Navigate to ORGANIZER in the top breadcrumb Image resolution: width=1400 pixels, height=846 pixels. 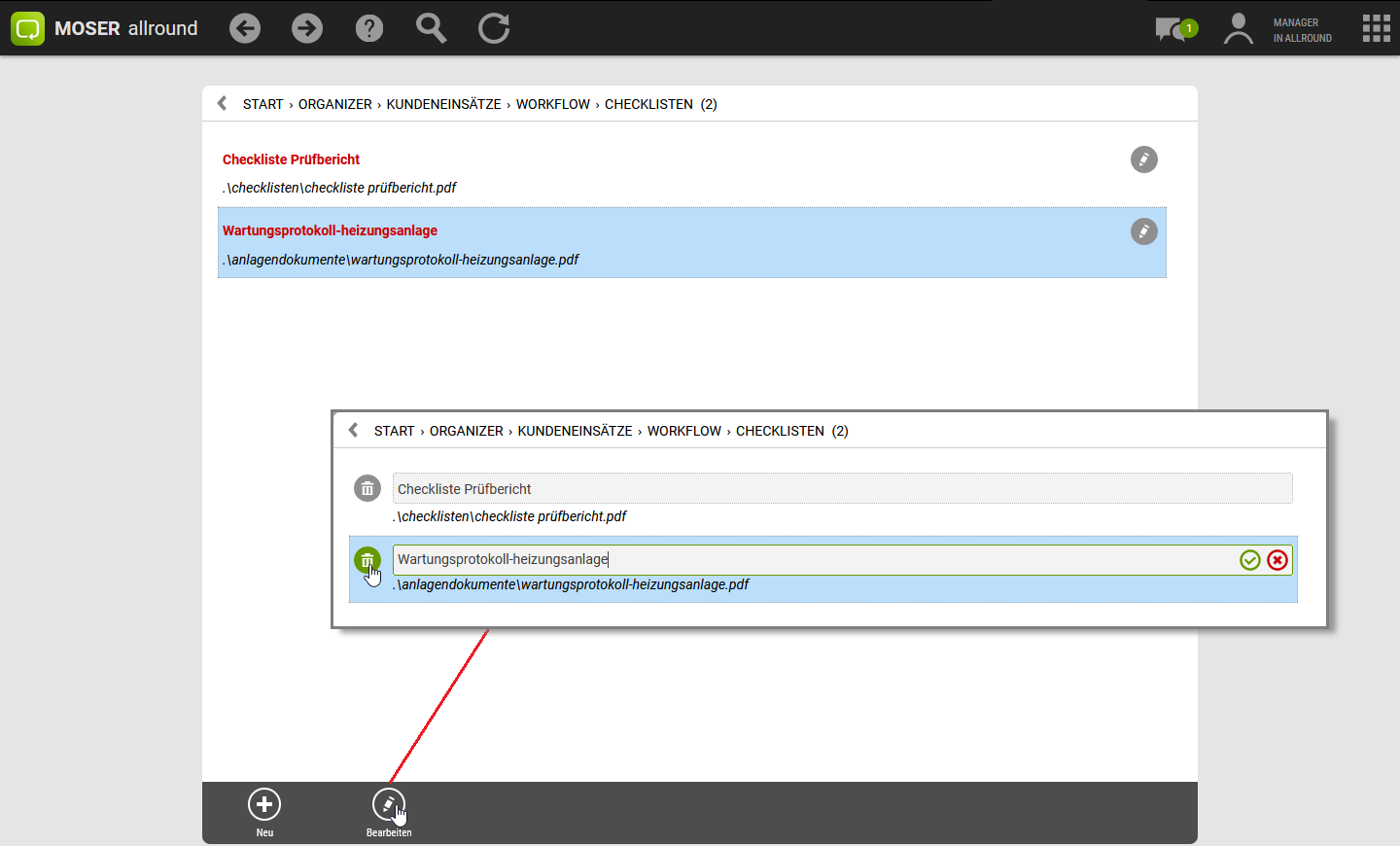(334, 104)
